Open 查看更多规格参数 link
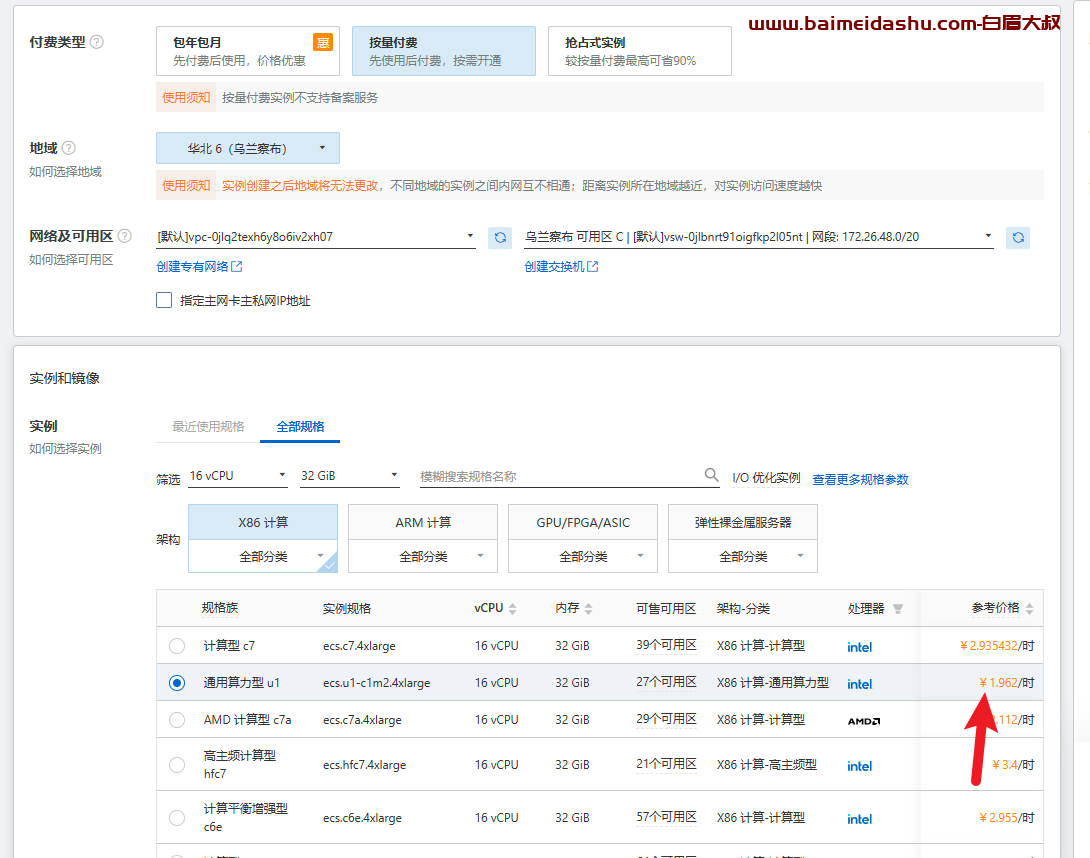The width and height of the screenshot is (1090, 858). 861,479
